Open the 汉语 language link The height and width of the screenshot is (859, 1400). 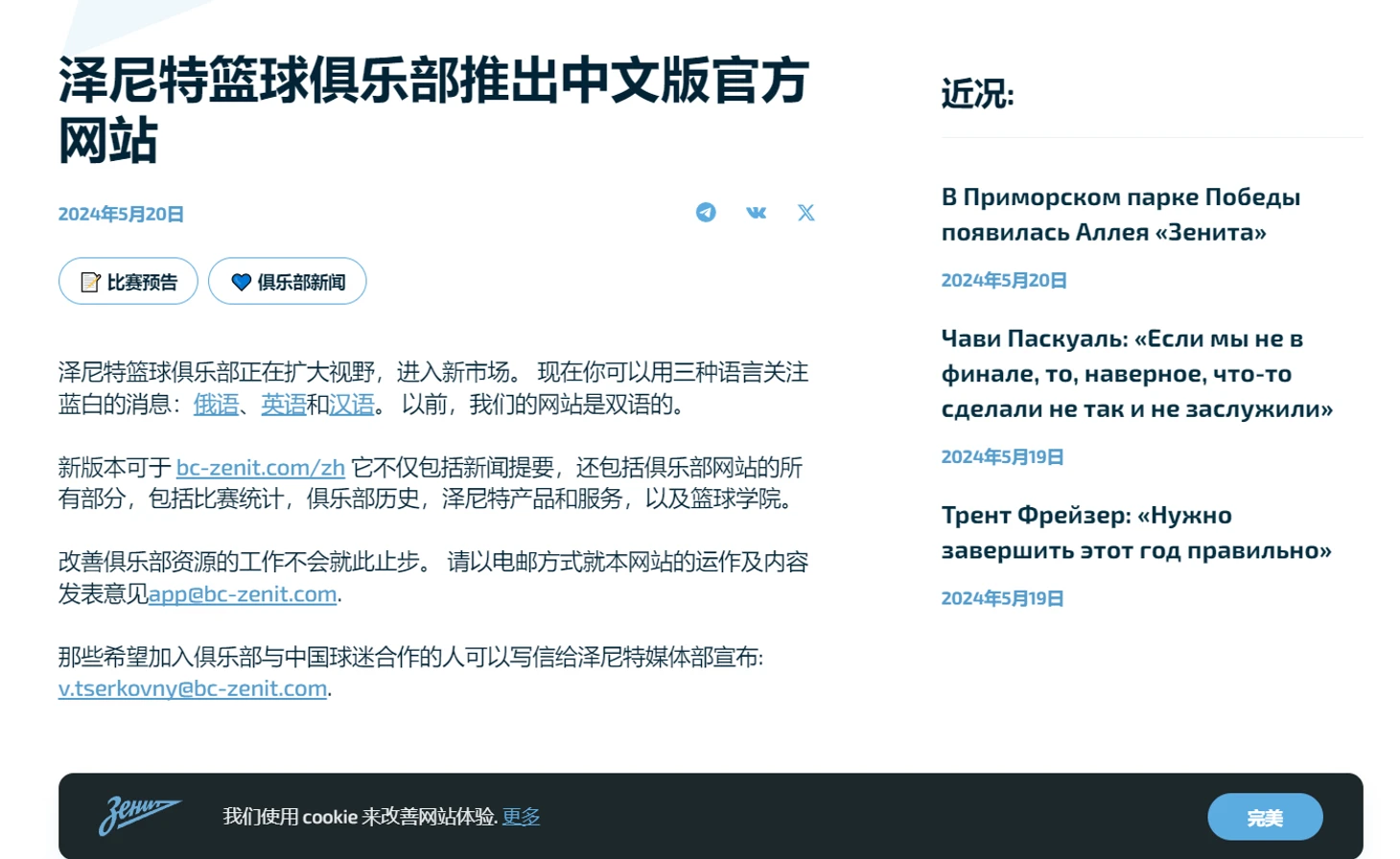pos(352,405)
